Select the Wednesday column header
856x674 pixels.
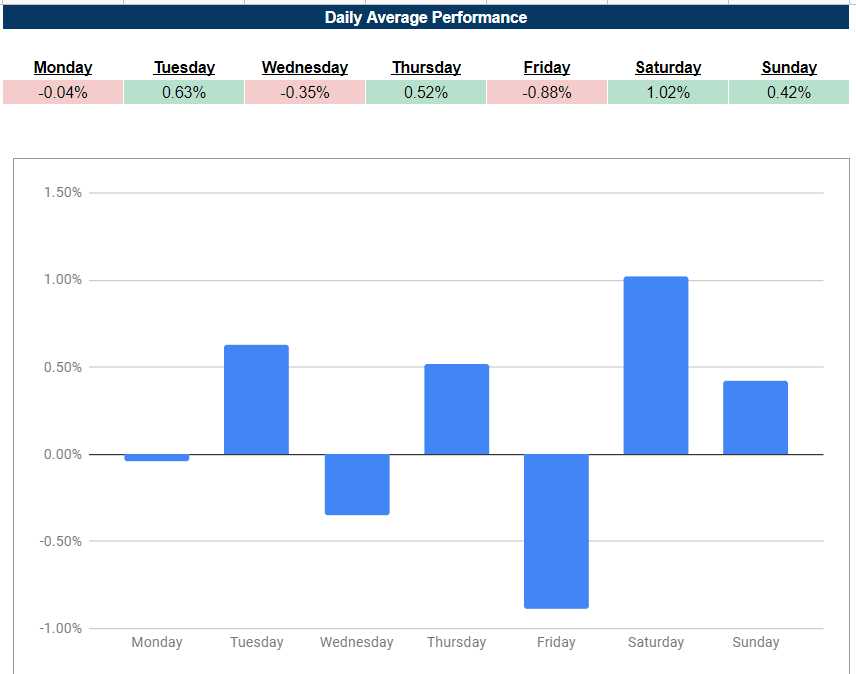point(305,68)
